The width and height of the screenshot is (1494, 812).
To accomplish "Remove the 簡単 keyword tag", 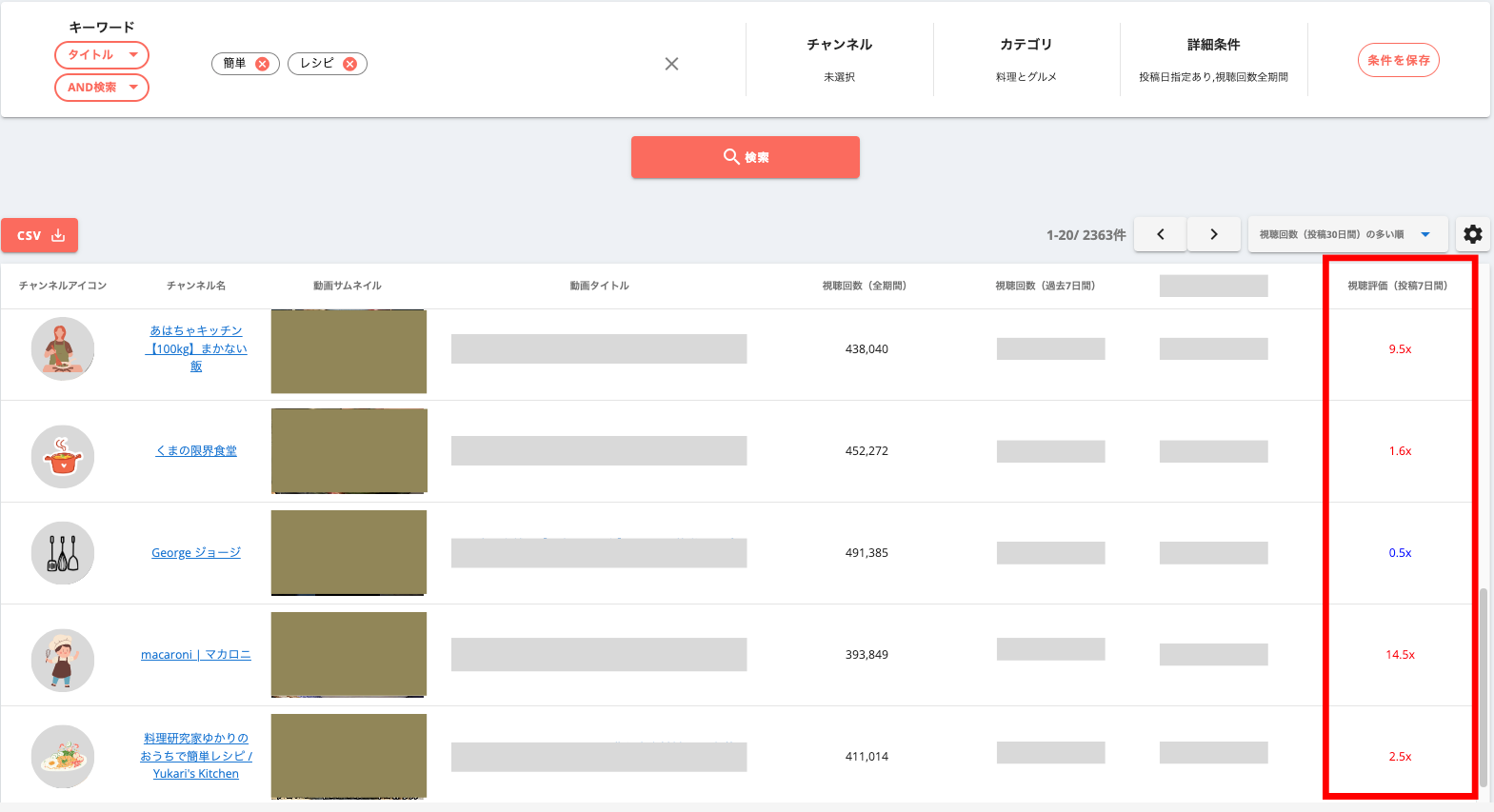I will point(262,64).
